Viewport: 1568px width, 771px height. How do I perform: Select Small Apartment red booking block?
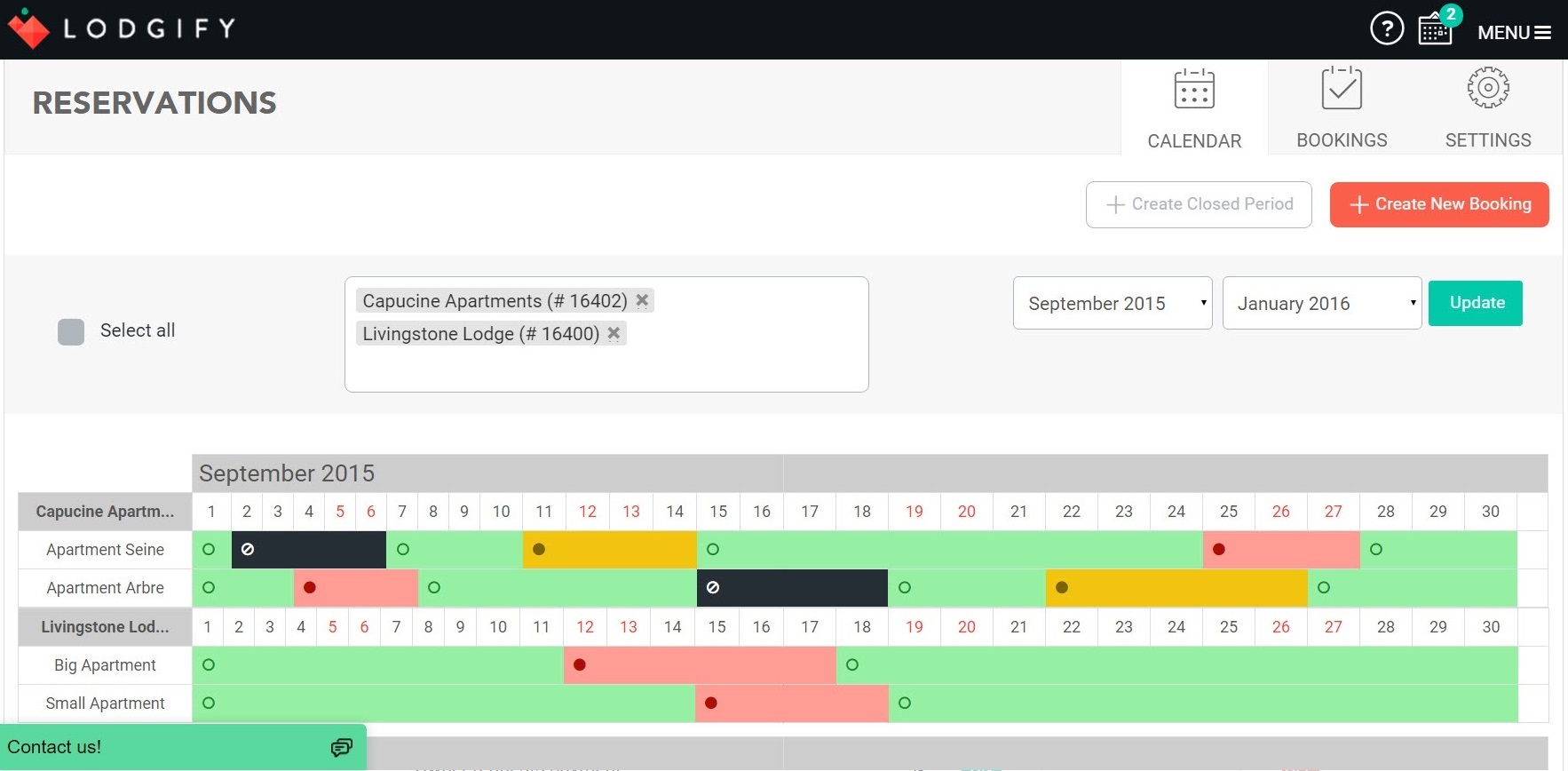pos(792,703)
